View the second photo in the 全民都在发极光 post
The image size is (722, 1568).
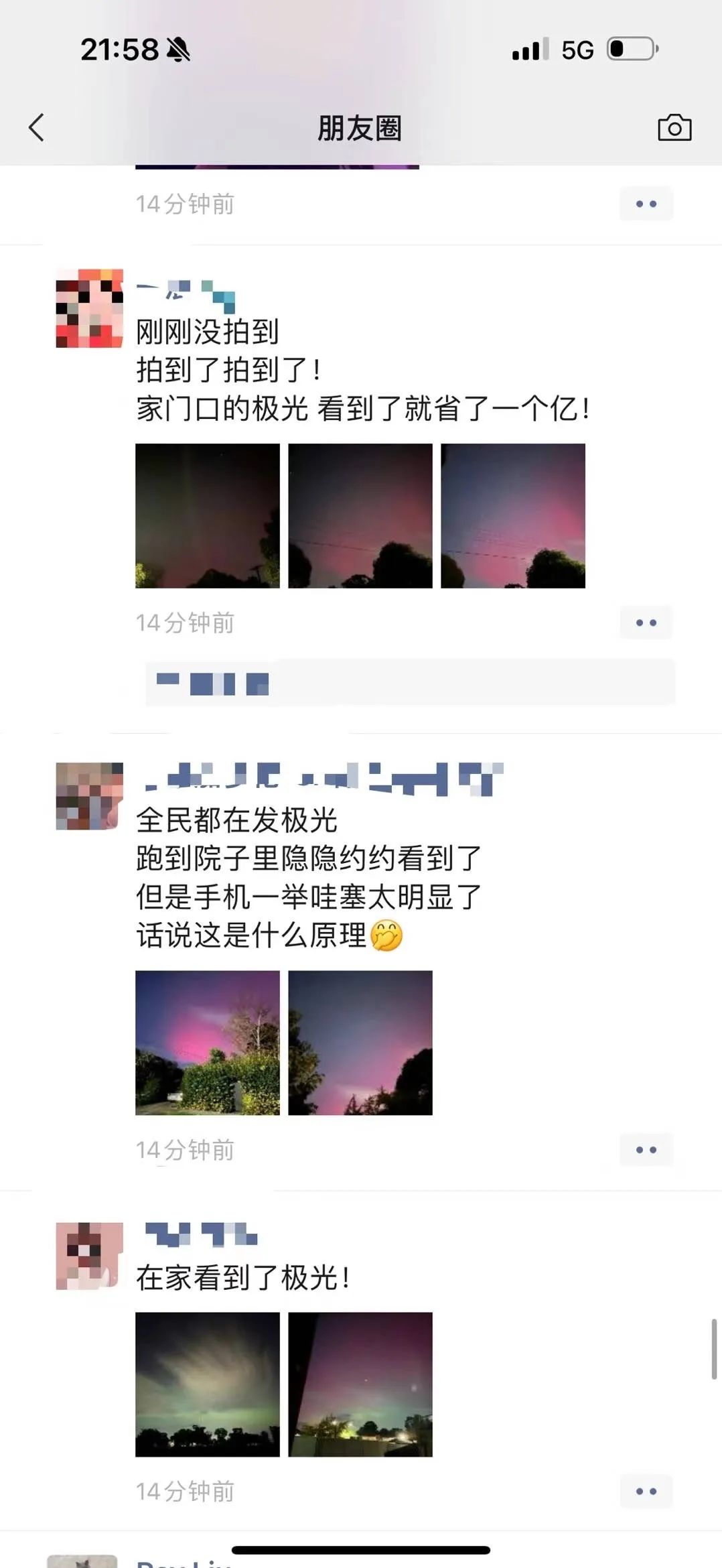360,1043
